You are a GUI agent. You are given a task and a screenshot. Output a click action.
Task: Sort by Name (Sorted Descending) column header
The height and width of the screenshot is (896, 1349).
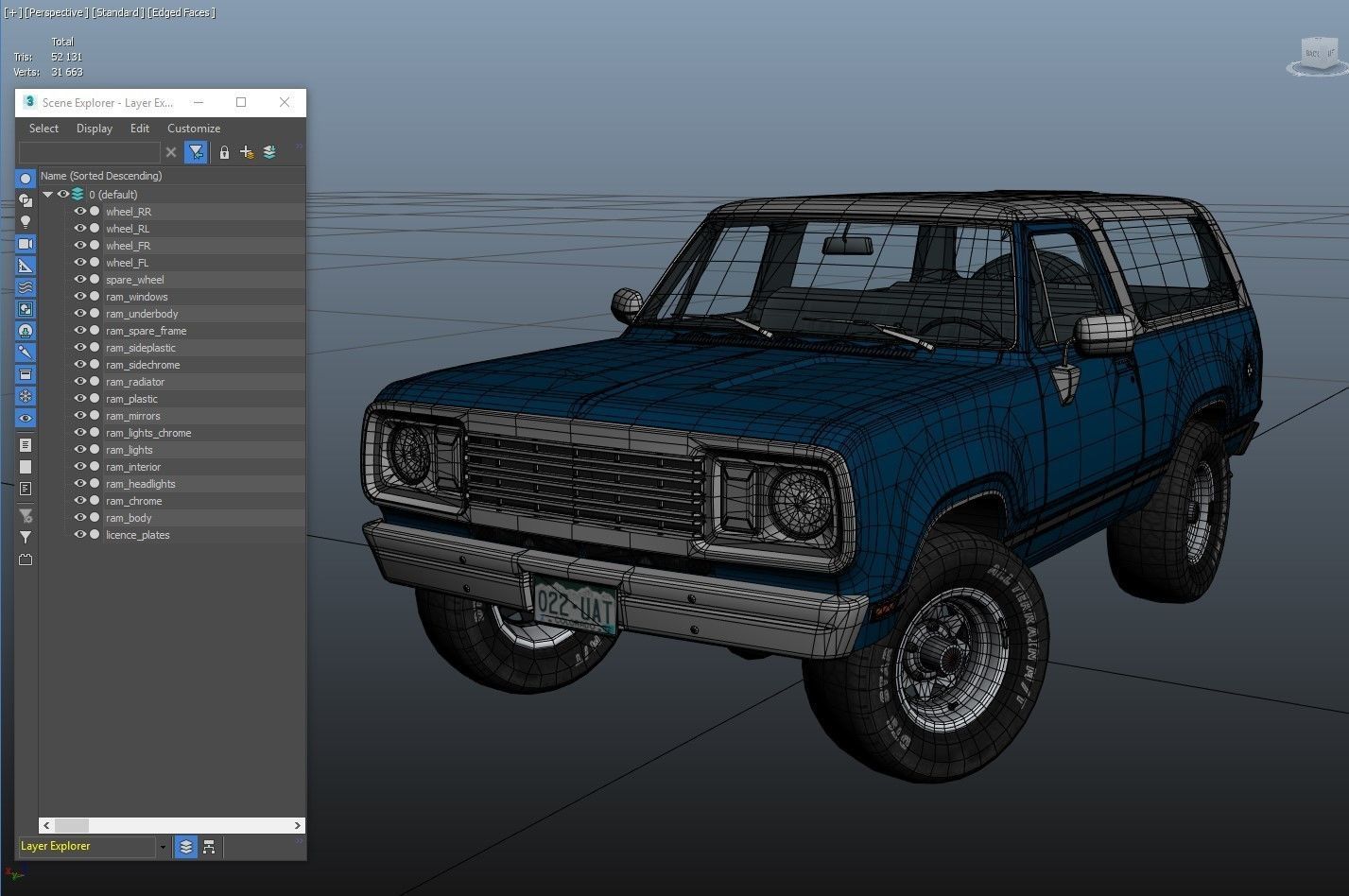pyautogui.click(x=171, y=176)
